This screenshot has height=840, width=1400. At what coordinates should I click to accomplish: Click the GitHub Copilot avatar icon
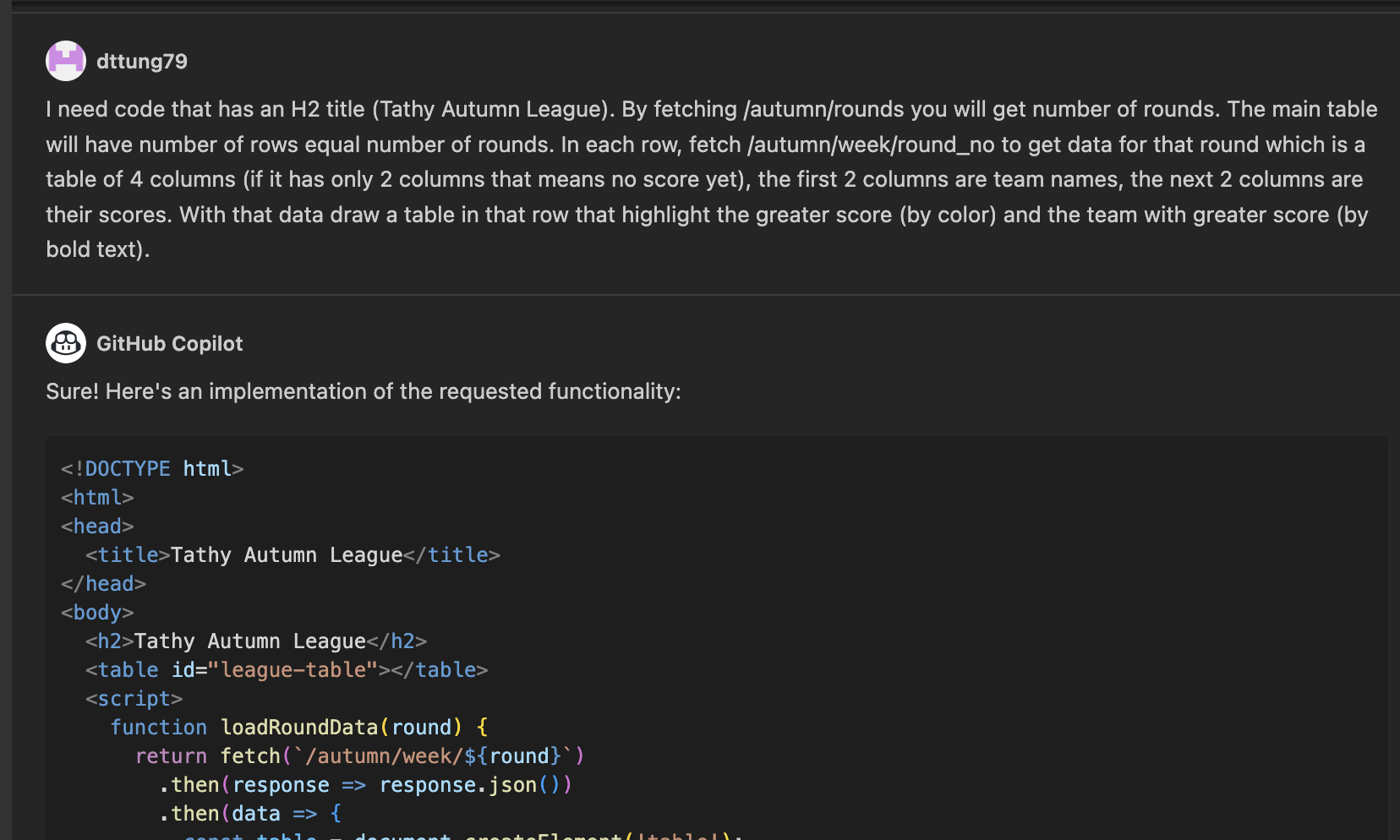(66, 343)
